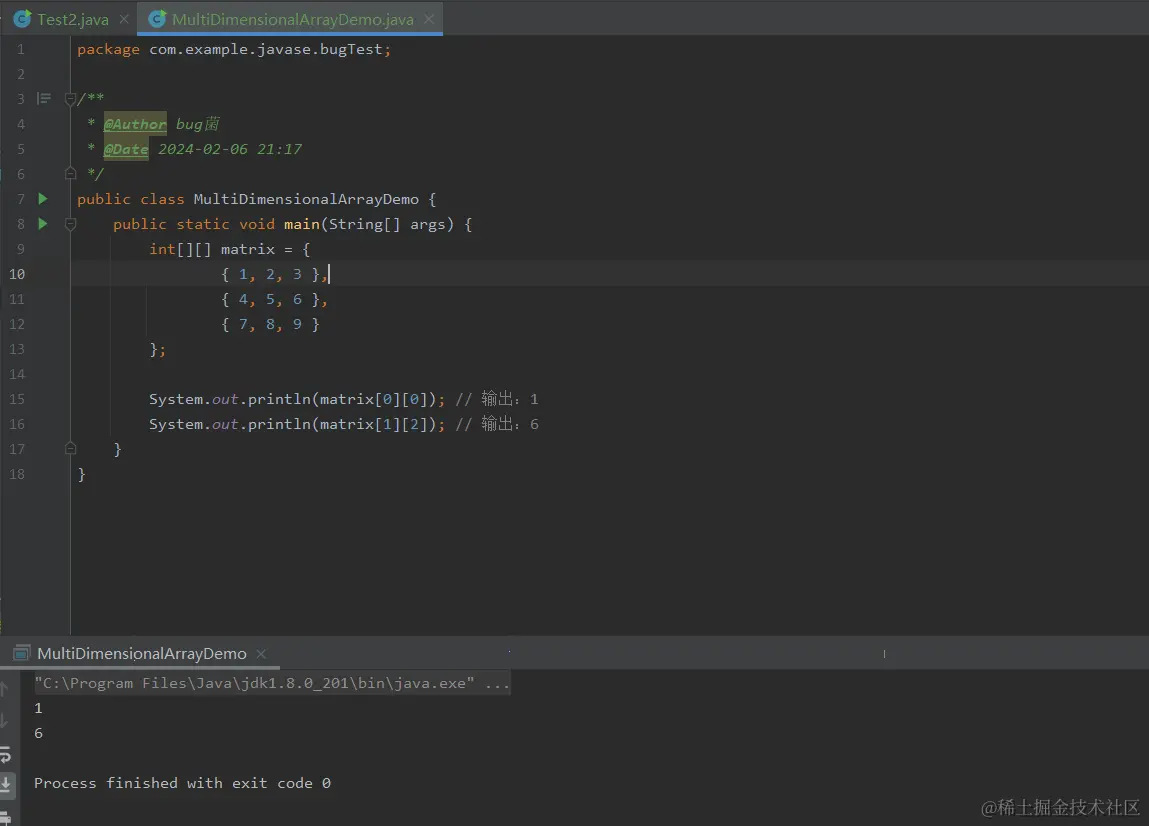Click gutter line number 2

(21, 74)
